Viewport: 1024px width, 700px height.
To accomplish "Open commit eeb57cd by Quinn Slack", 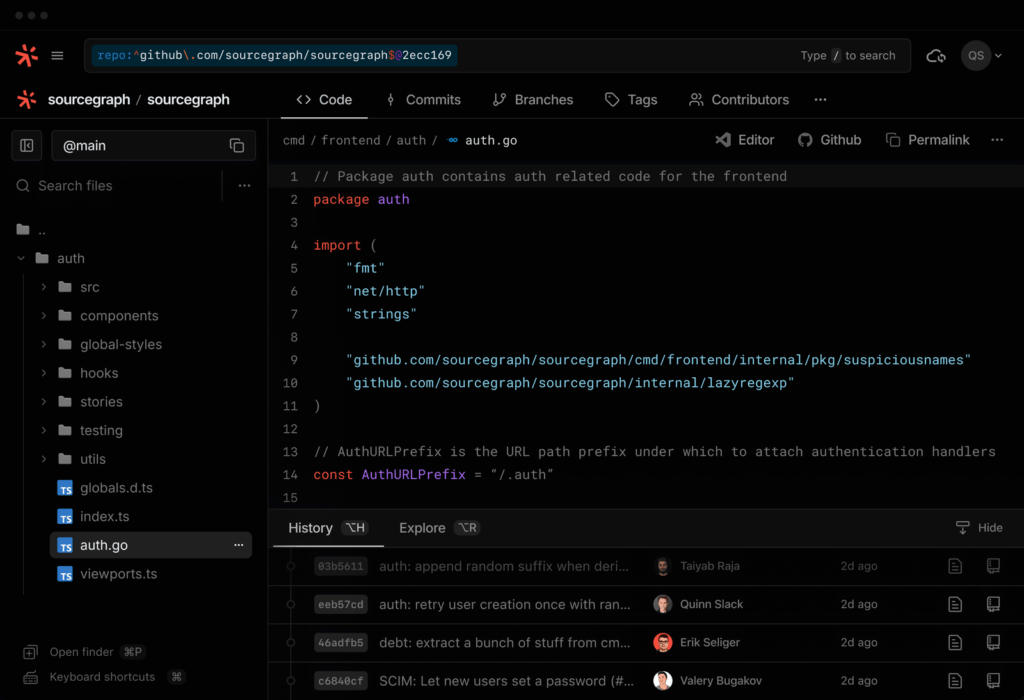I will pos(341,604).
